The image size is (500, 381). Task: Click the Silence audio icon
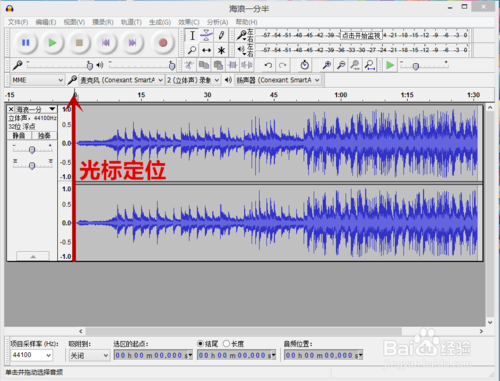247,65
